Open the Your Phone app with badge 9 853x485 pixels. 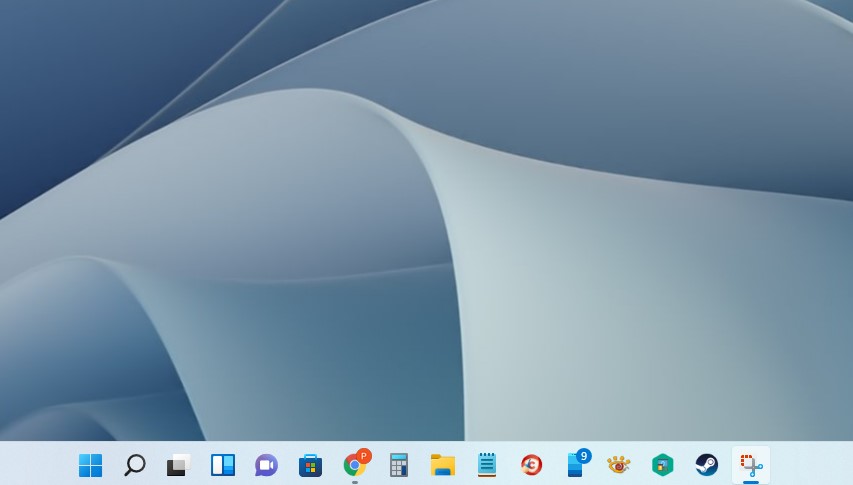(577, 463)
